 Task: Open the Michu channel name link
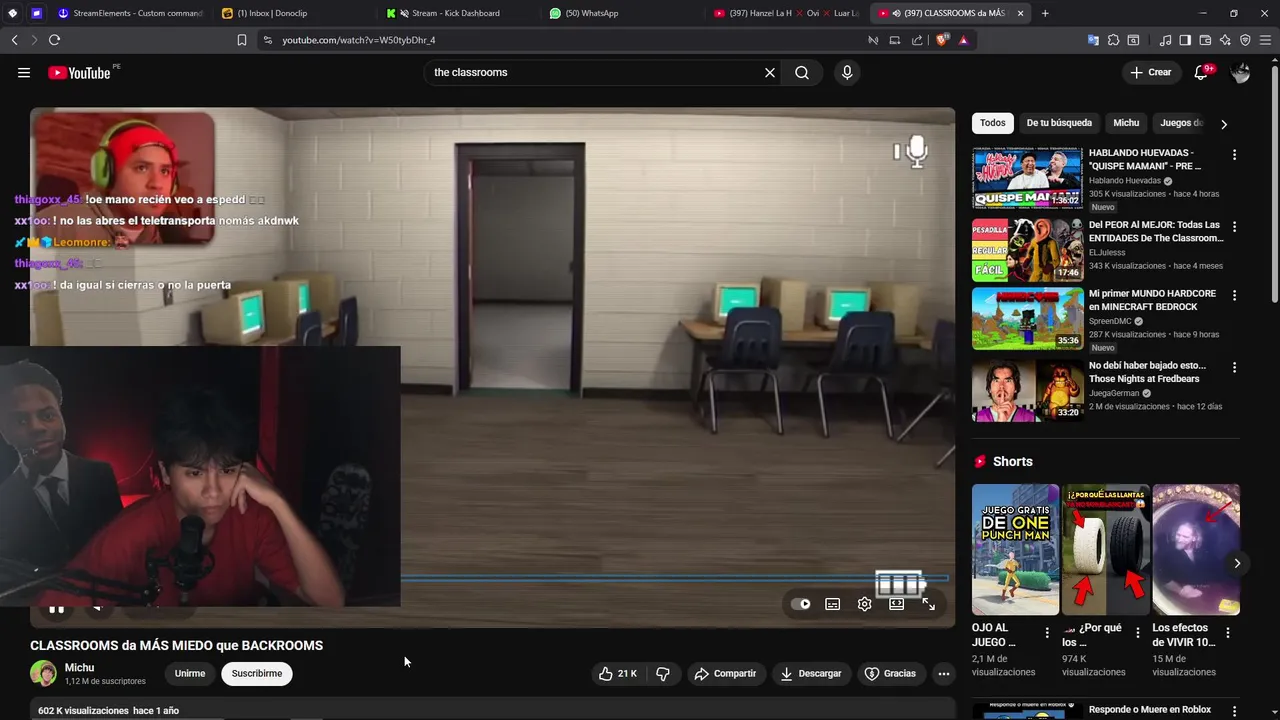79,668
